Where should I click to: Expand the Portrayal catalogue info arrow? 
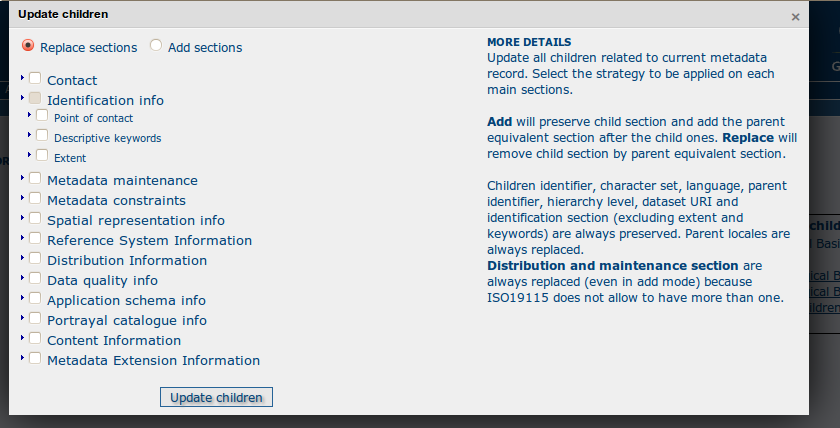click(x=22, y=318)
